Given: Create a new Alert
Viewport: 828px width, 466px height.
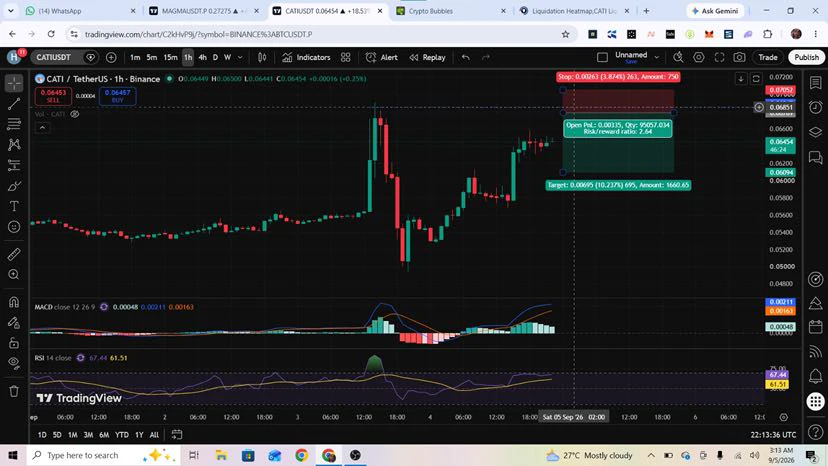Looking at the screenshot, I should coord(382,57).
